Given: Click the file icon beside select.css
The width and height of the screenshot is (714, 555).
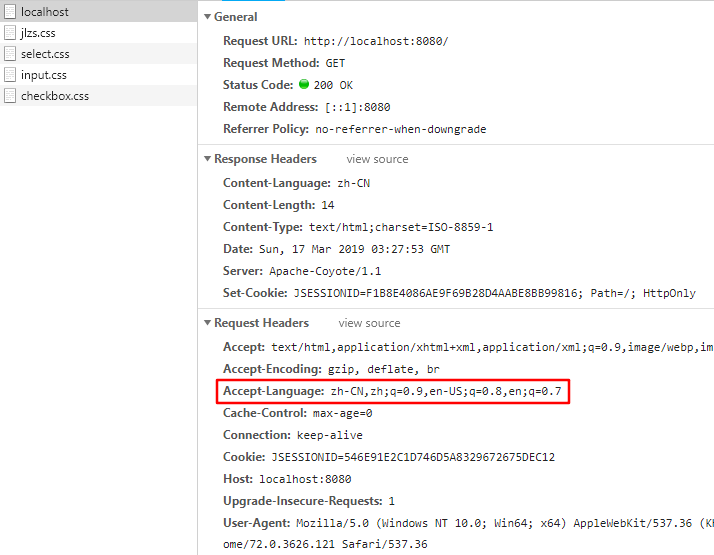Looking at the screenshot, I should 11,54.
